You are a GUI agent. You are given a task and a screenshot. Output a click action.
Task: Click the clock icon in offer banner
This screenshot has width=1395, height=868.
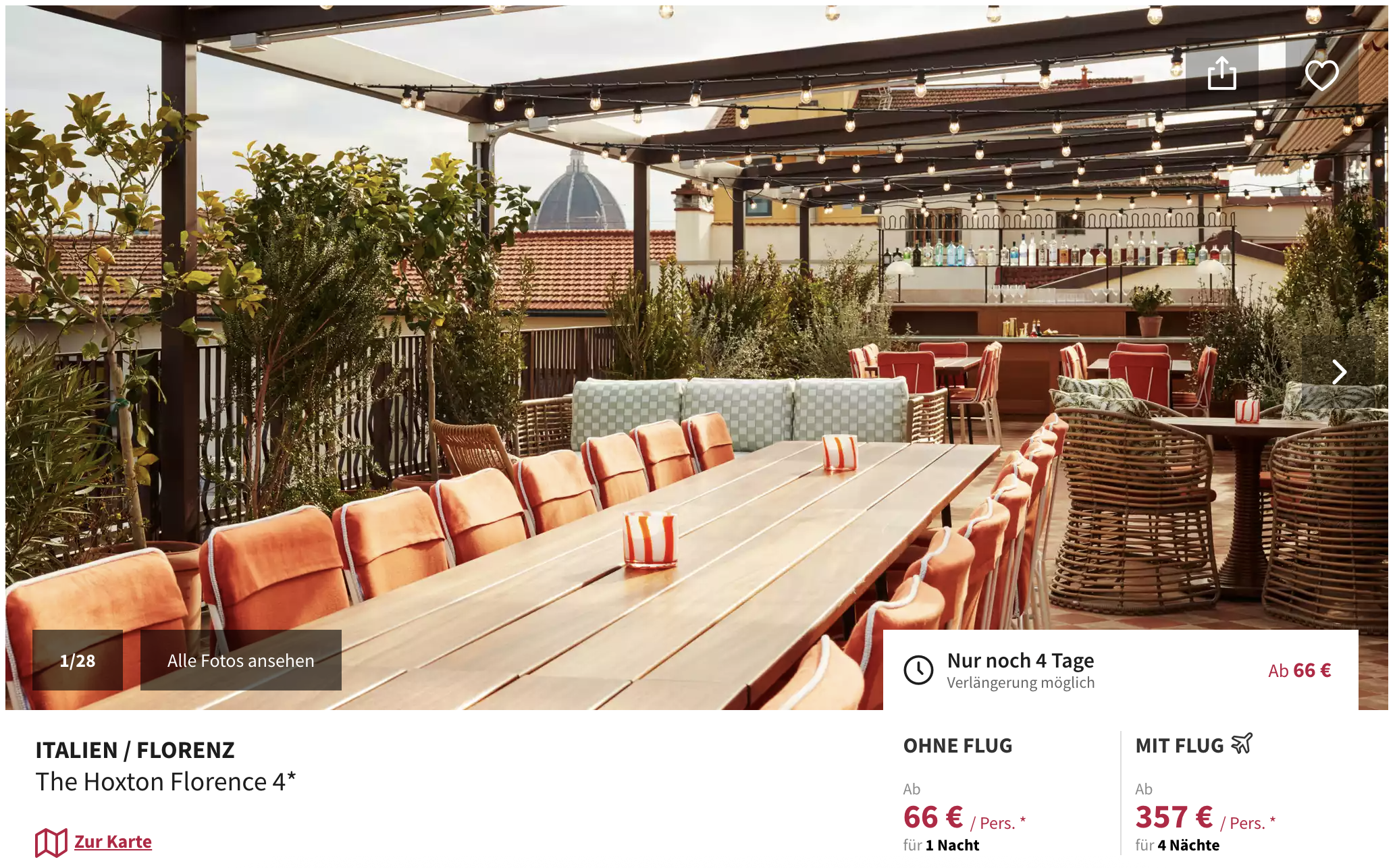pyautogui.click(x=918, y=670)
